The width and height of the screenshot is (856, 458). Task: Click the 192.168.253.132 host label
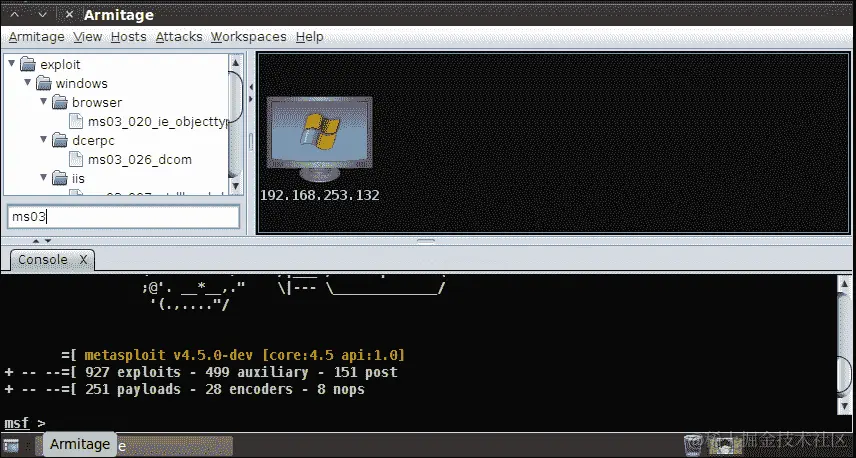click(319, 195)
